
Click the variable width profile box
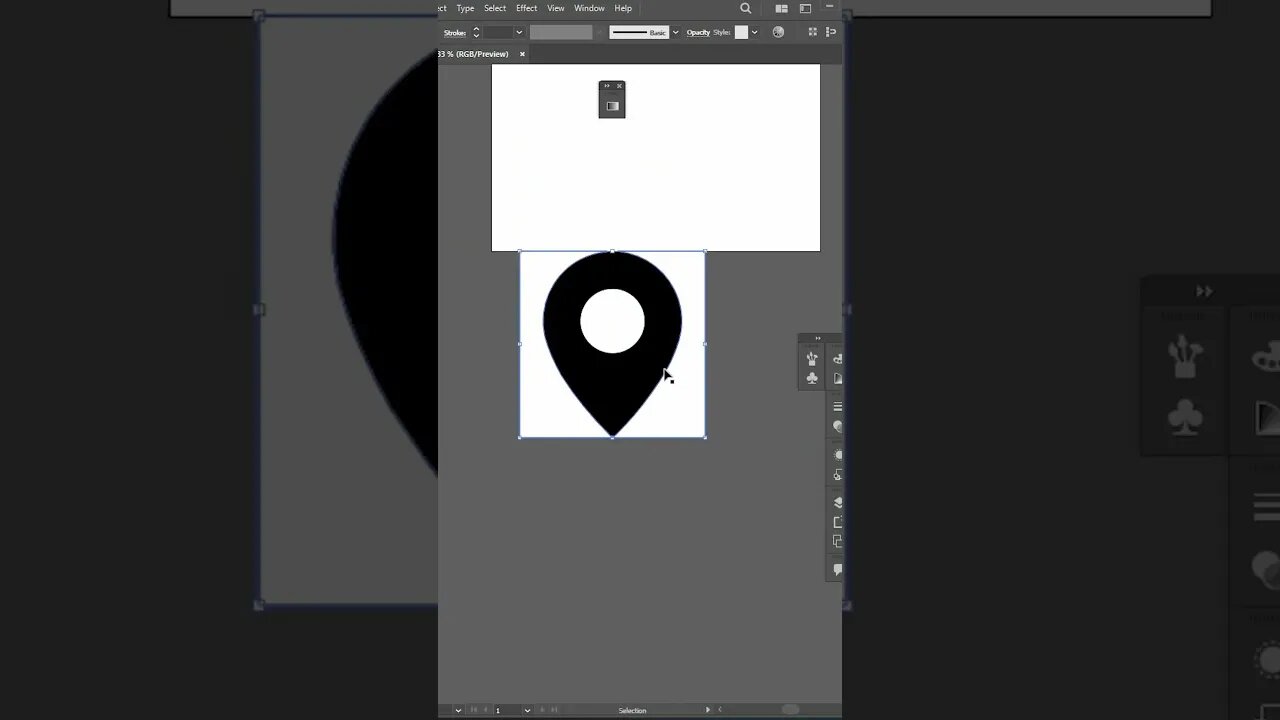point(561,32)
